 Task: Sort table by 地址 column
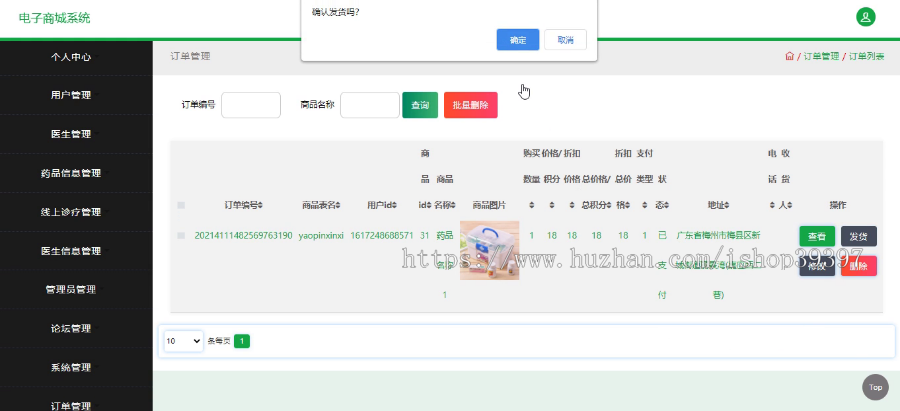pyautogui.click(x=718, y=205)
